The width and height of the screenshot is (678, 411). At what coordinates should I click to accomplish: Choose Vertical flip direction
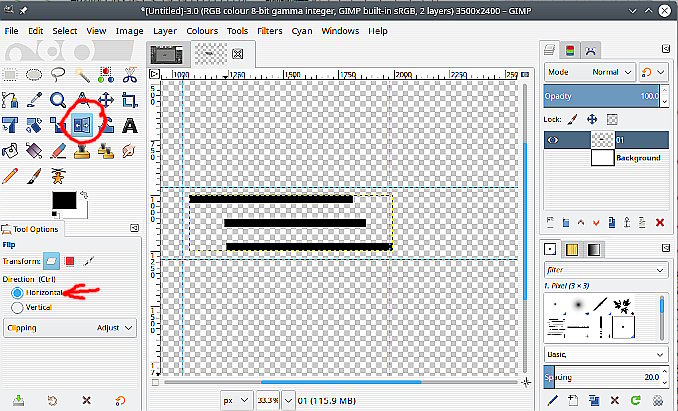click(18, 307)
